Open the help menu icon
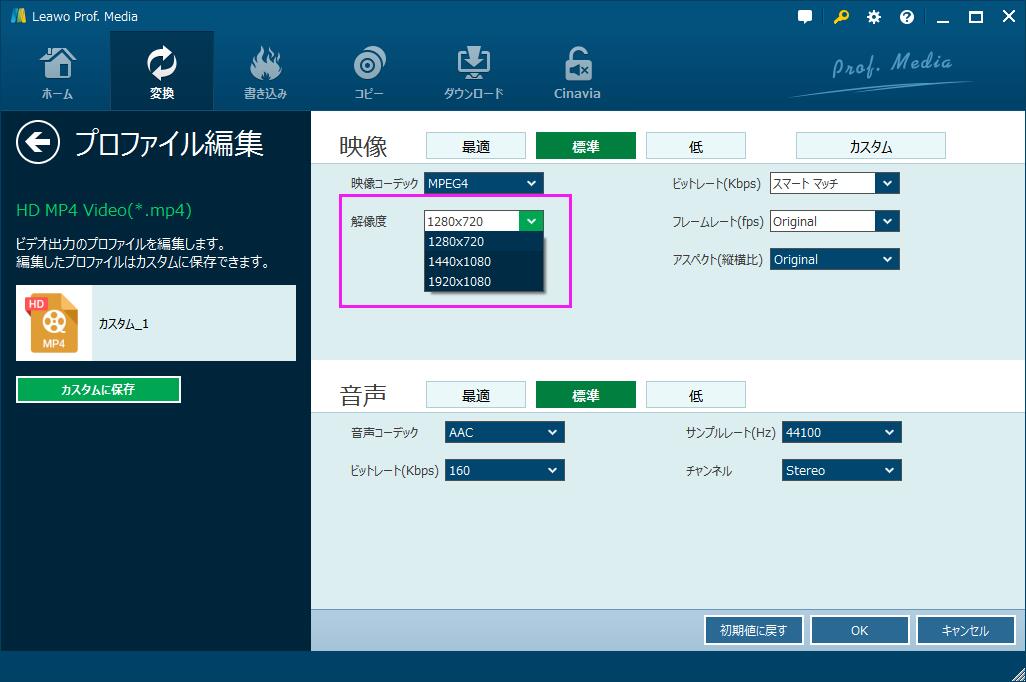The height and width of the screenshot is (682, 1026). tap(905, 16)
